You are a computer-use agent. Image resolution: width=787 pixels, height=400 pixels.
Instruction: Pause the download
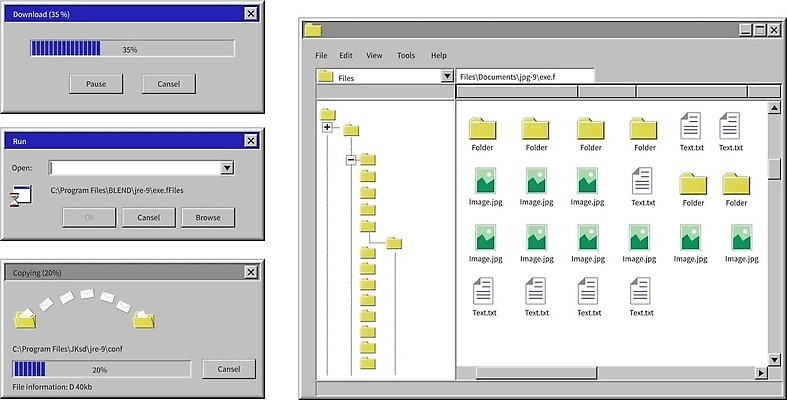tap(96, 83)
